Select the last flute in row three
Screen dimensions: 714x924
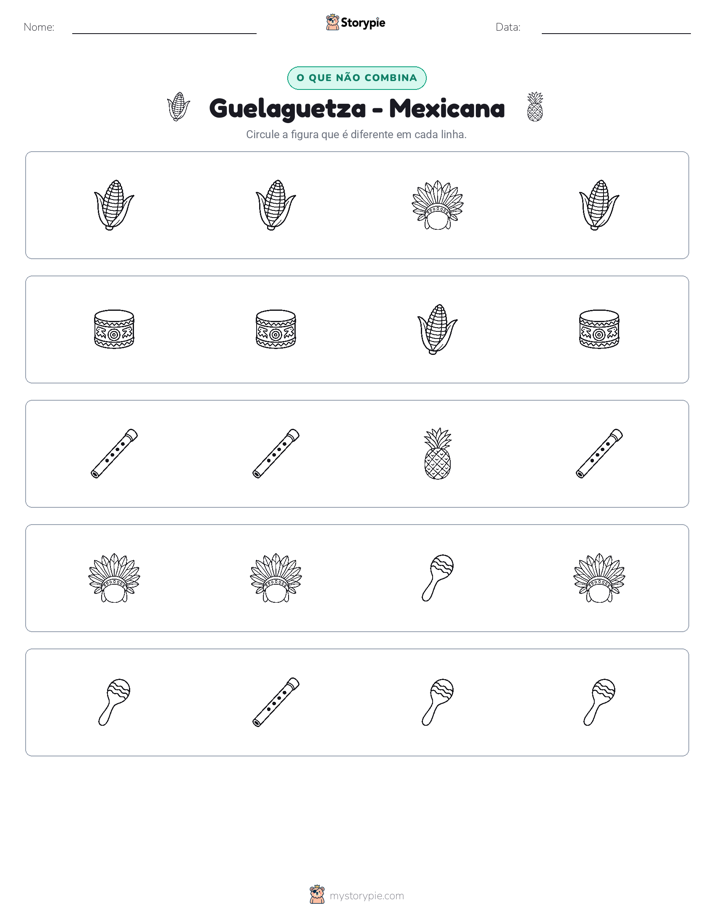[599, 454]
